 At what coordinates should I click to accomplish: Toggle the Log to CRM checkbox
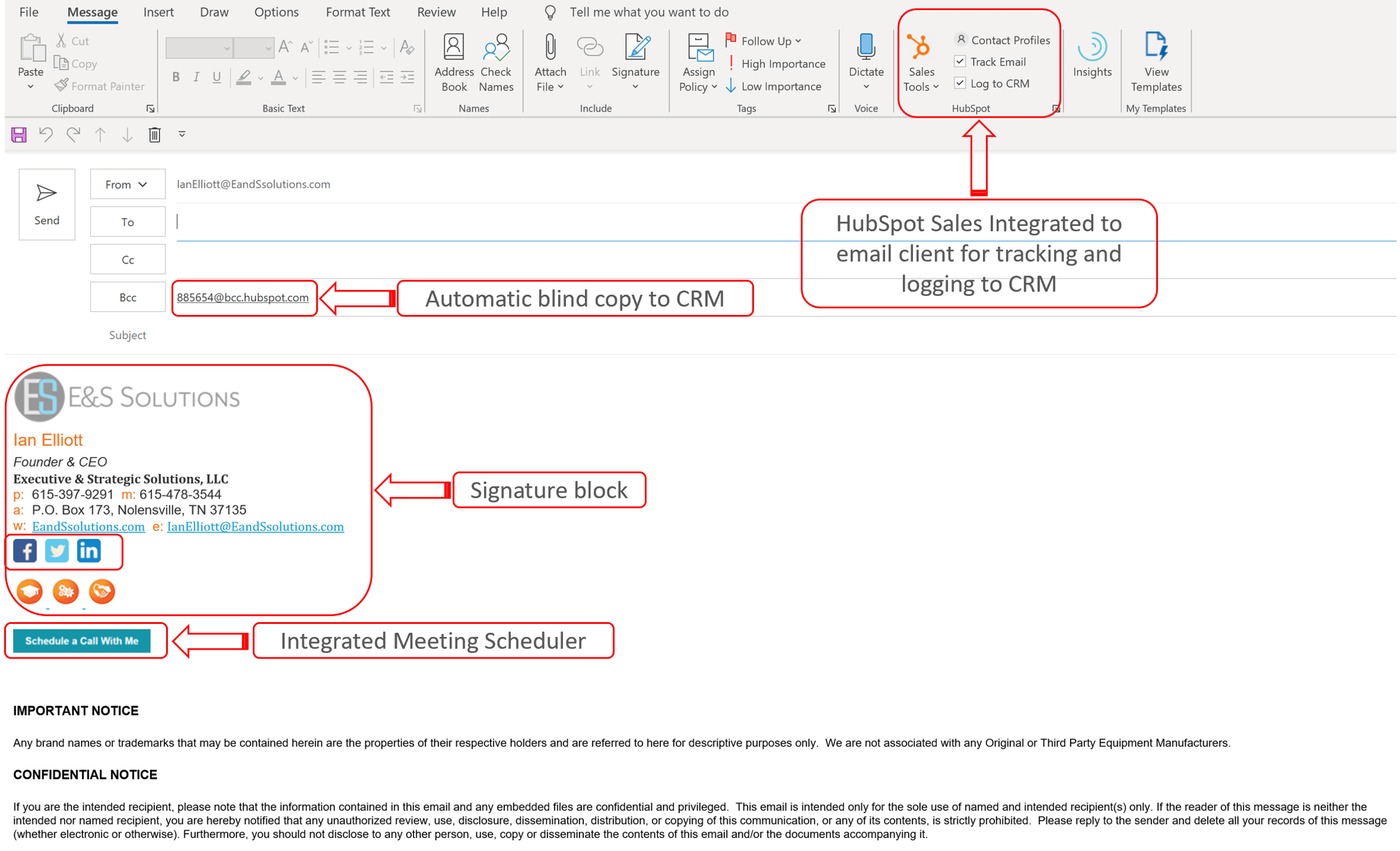coord(960,83)
